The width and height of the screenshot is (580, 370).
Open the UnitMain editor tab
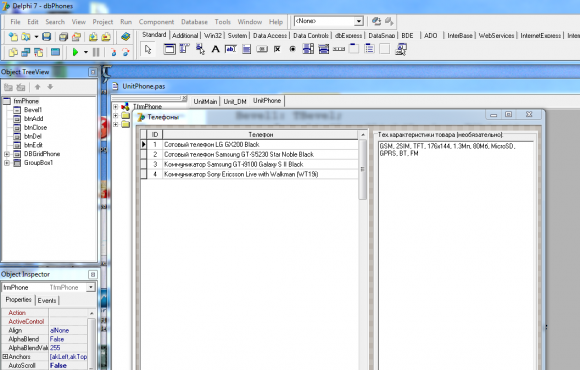(x=205, y=101)
